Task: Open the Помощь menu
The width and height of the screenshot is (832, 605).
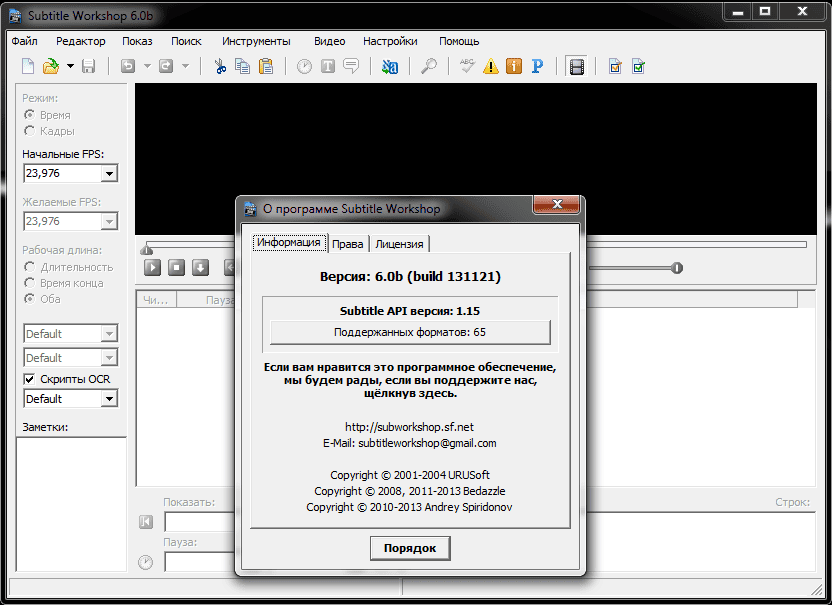Action: click(459, 41)
